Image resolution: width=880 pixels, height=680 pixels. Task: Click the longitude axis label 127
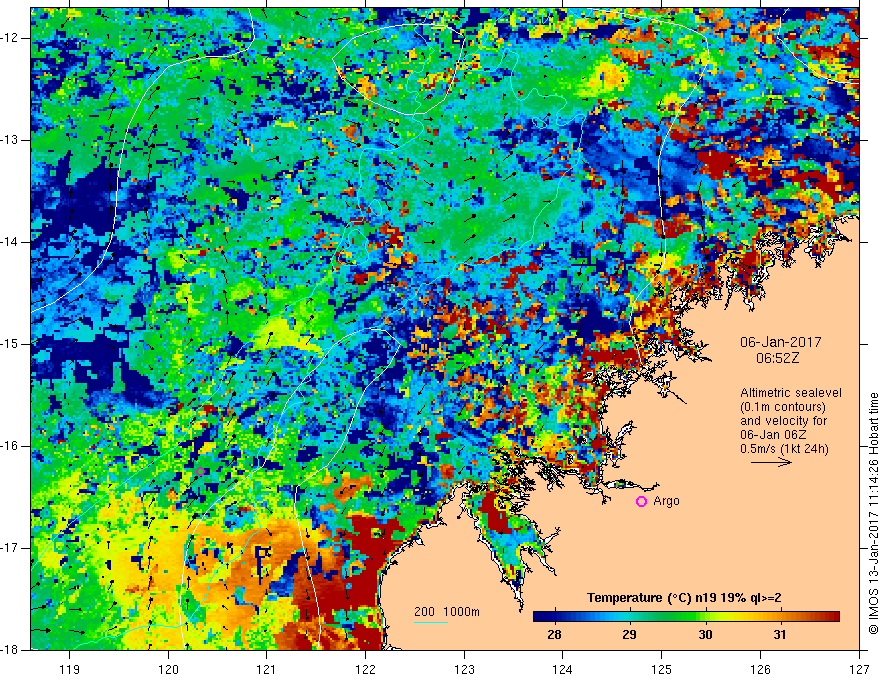(859, 669)
